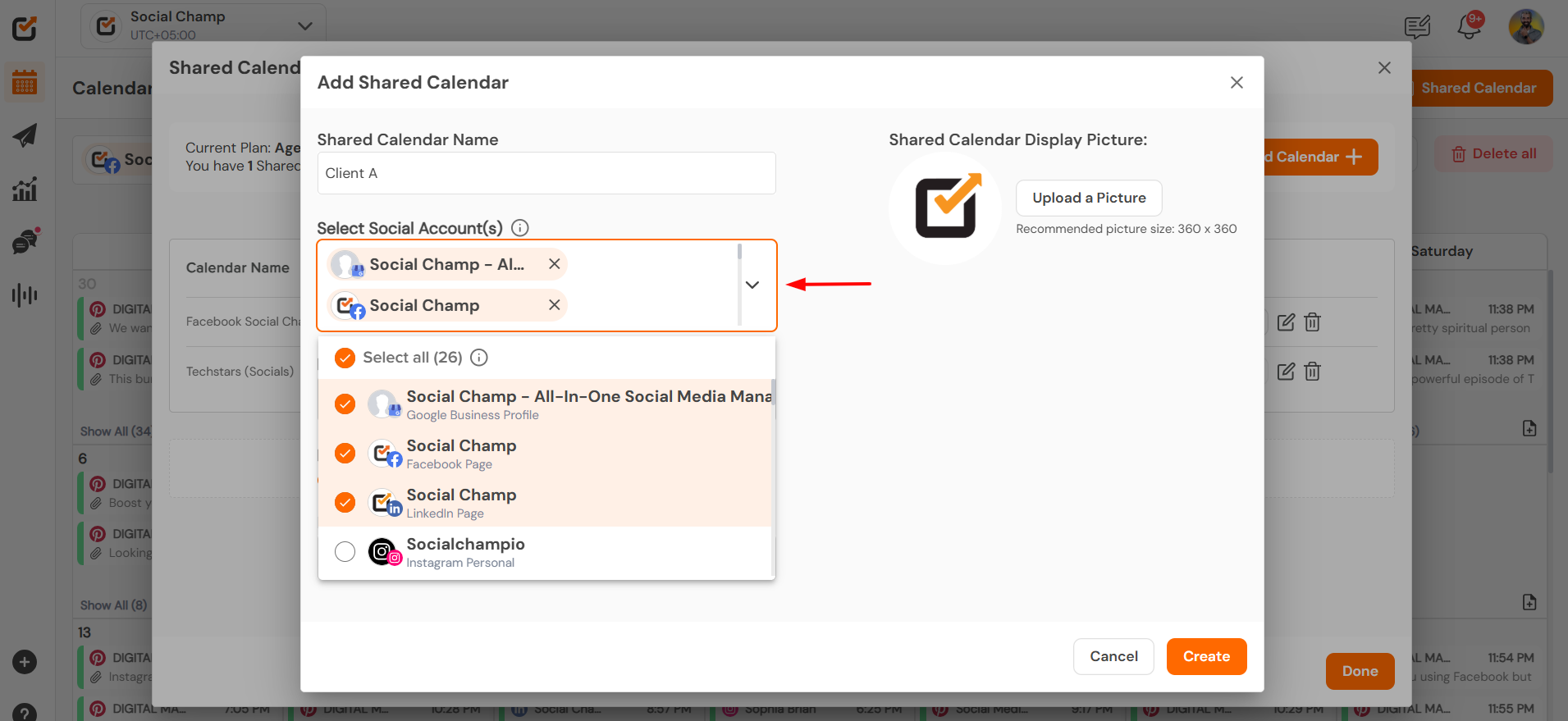The image size is (1568, 721).
Task: Click the Cancel button
Action: pyautogui.click(x=1113, y=656)
